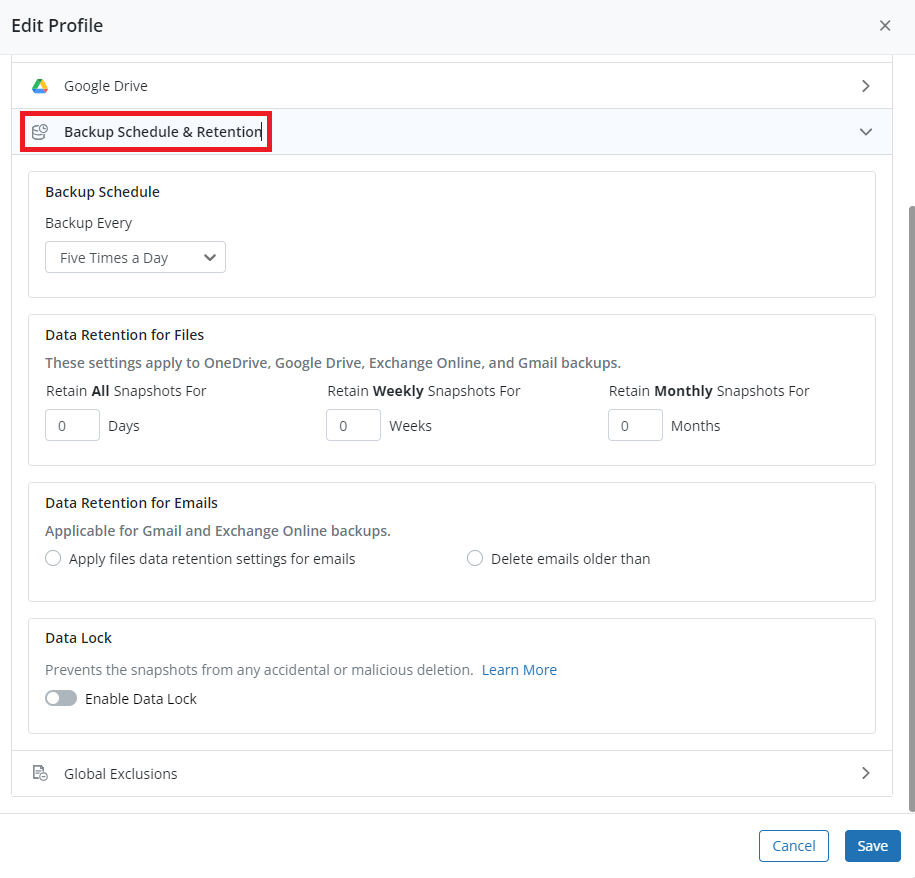The height and width of the screenshot is (878, 915).
Task: Click the 'Data Retention for Files' heading
Action: click(125, 335)
